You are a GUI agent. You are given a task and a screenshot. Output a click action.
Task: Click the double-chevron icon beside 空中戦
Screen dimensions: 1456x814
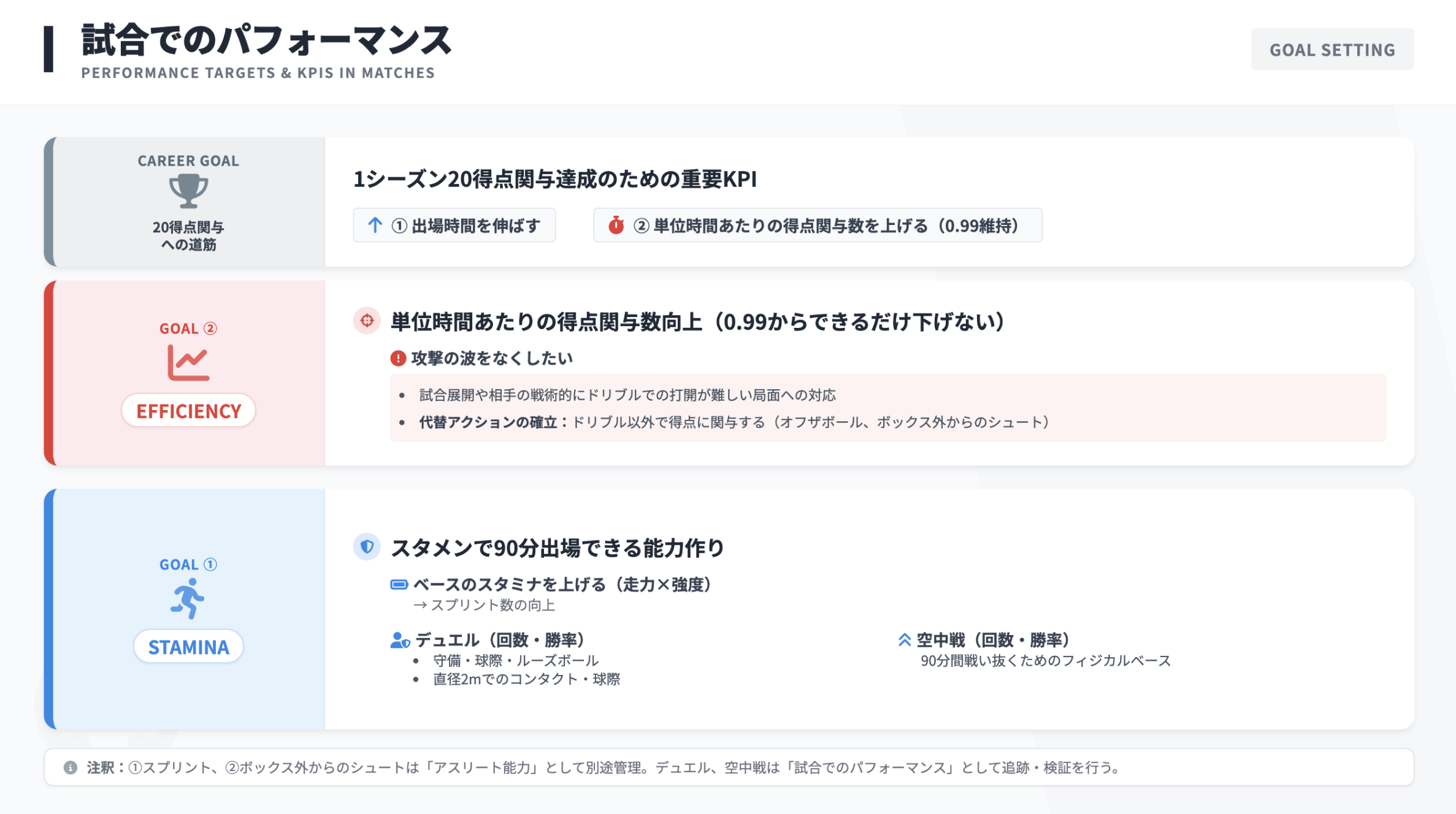(x=904, y=640)
